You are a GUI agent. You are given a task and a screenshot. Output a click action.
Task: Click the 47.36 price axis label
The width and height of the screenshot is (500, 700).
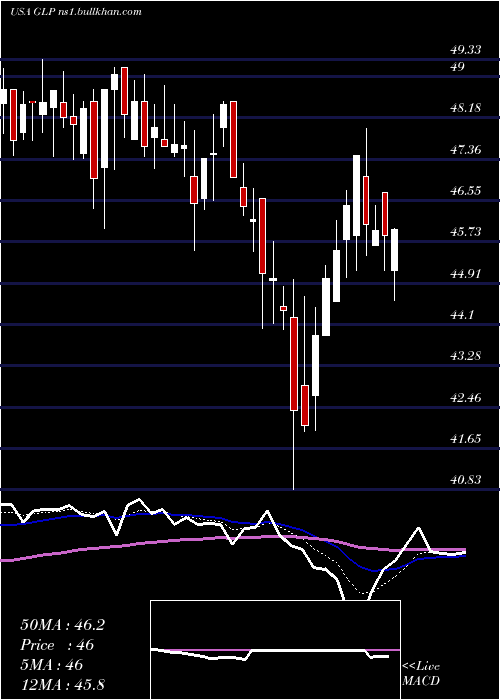[x=466, y=150]
